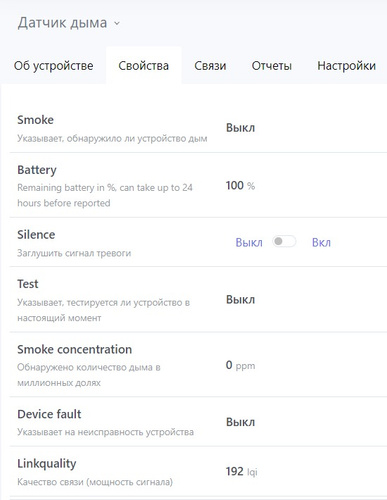Click the Test property label

tap(28, 284)
